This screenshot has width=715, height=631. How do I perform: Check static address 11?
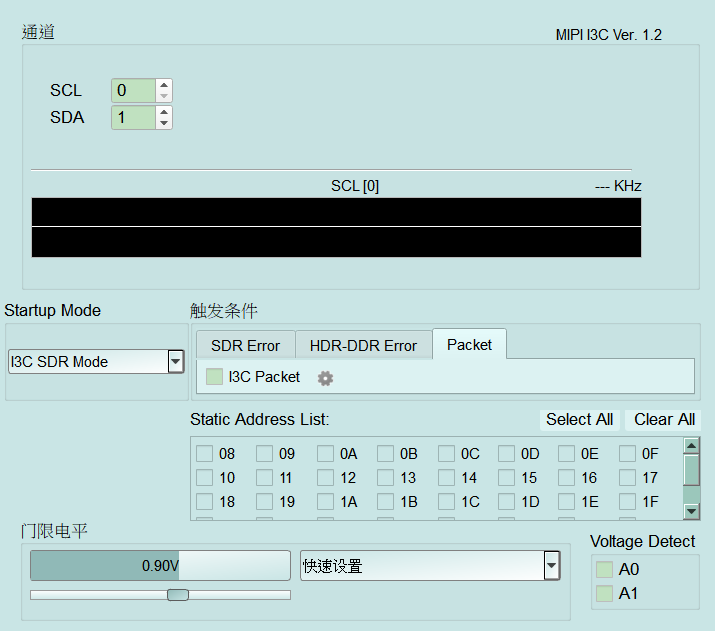(264, 478)
